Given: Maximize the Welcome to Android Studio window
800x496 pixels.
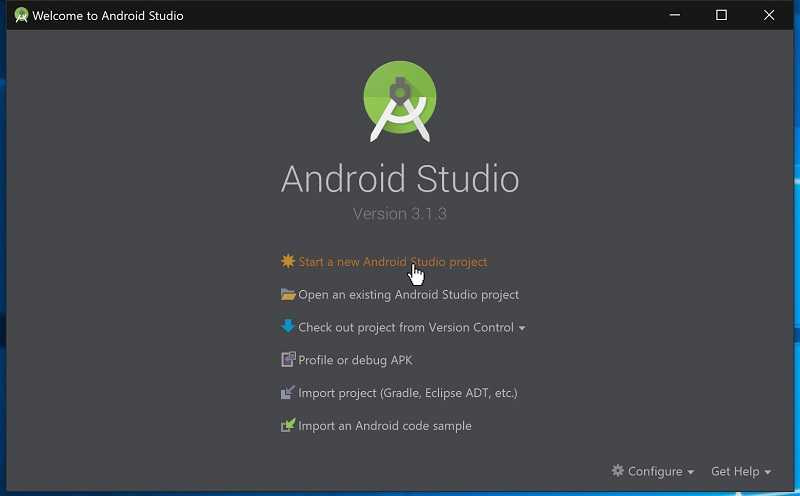Looking at the screenshot, I should click(721, 15).
